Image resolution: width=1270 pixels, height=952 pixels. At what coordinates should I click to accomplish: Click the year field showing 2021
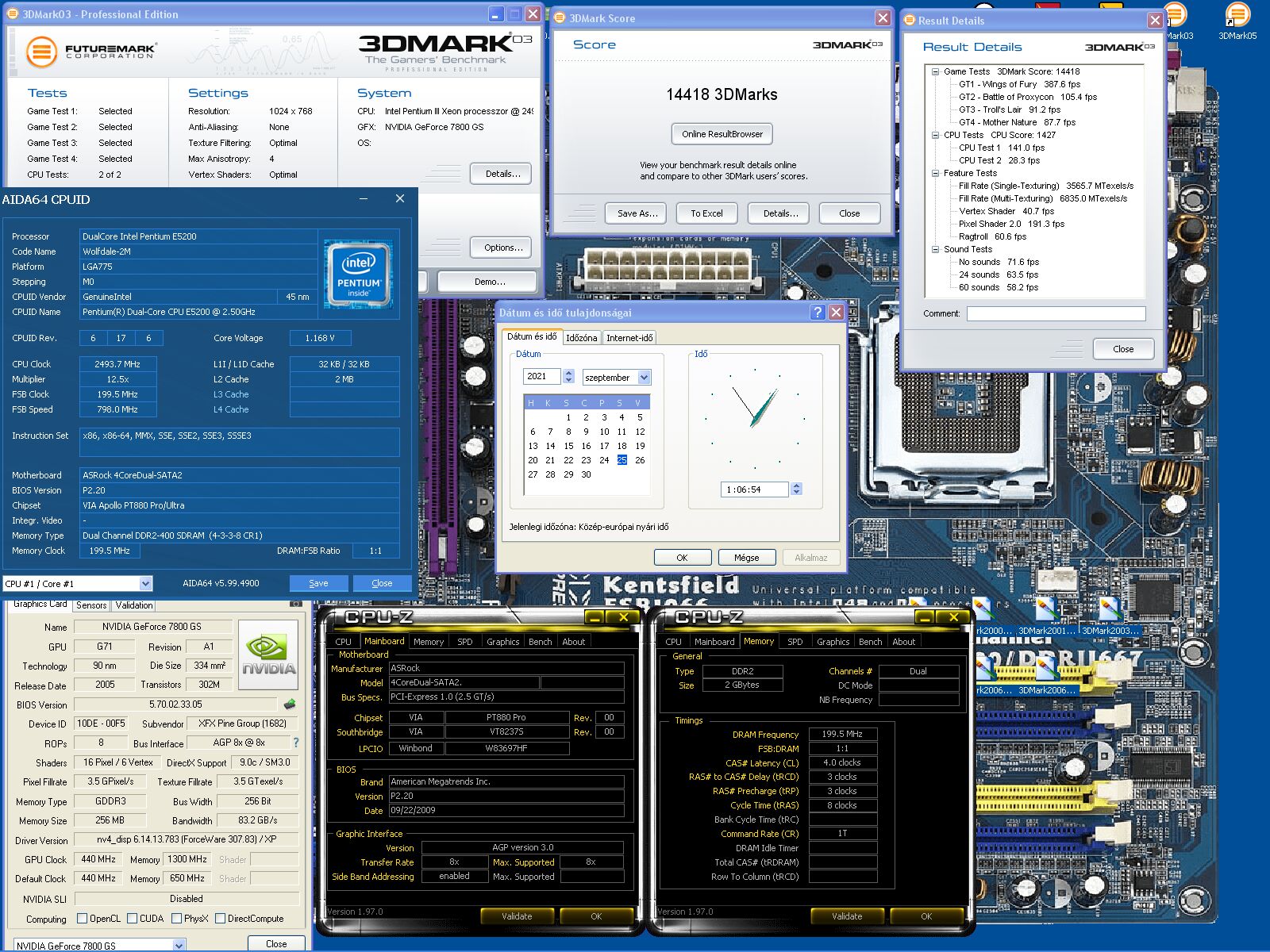pos(543,377)
